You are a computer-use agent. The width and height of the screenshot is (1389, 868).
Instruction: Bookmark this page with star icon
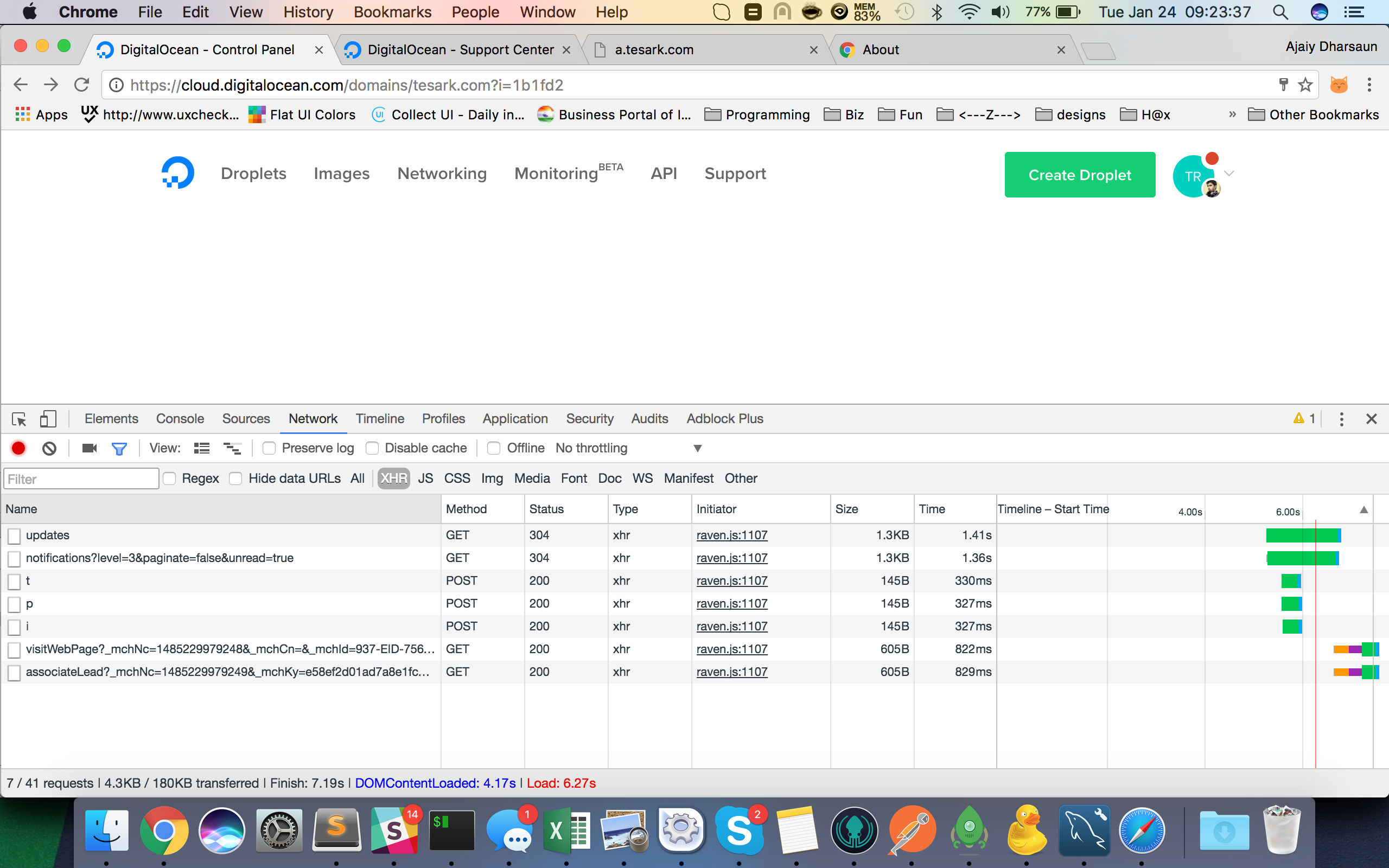[x=1305, y=85]
